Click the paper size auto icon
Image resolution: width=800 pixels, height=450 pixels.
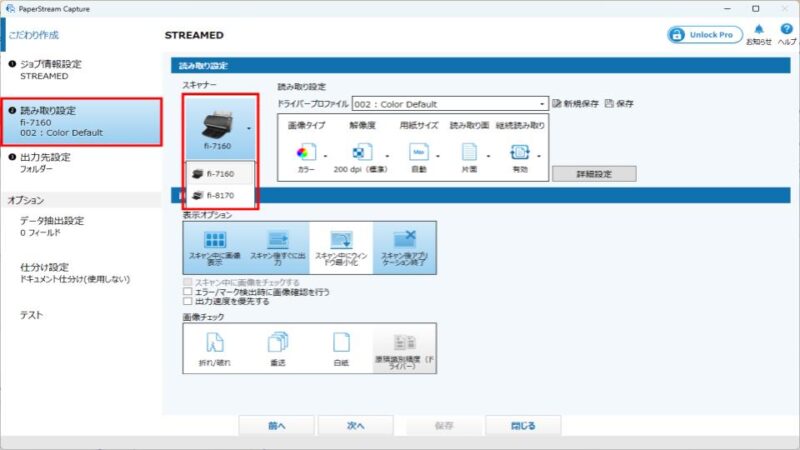coord(418,152)
